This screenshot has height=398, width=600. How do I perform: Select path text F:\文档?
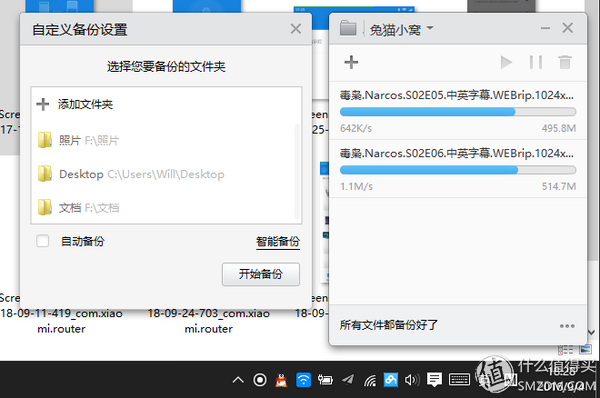tap(101, 208)
